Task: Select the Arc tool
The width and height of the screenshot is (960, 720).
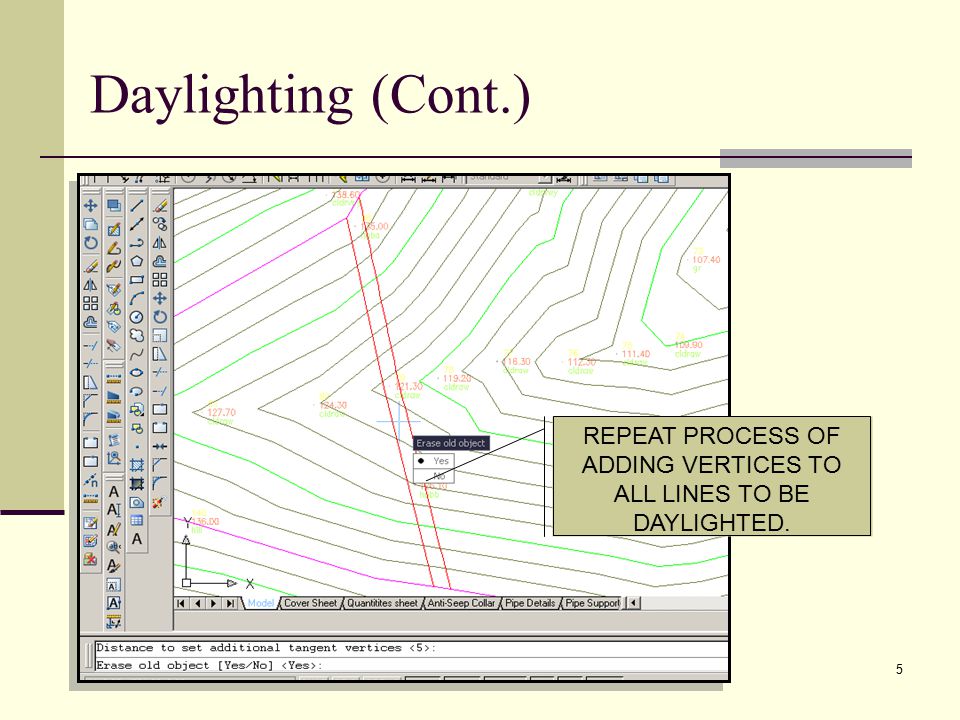Action: pyautogui.click(x=137, y=298)
